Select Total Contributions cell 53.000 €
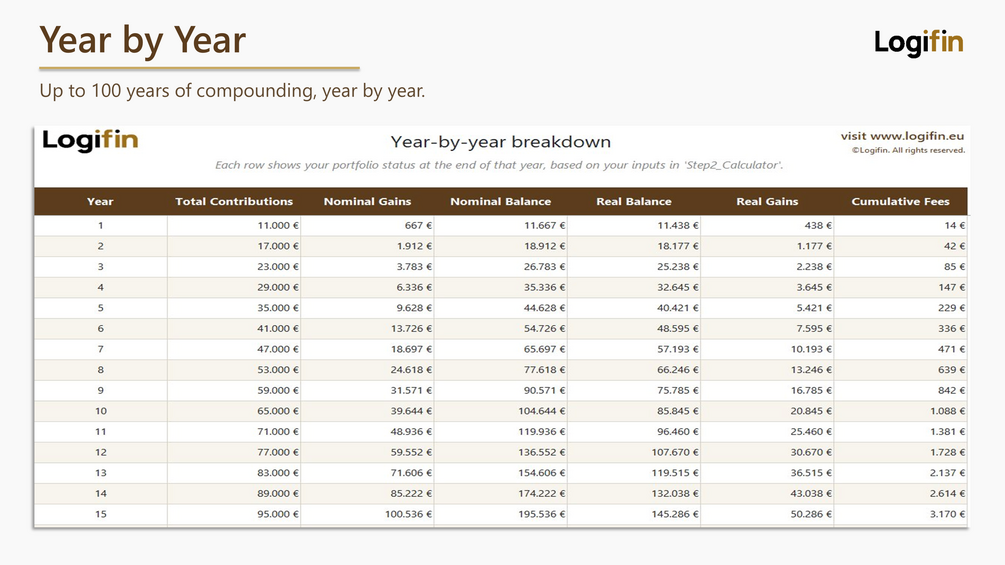This screenshot has height=565, width=1005. coord(234,370)
